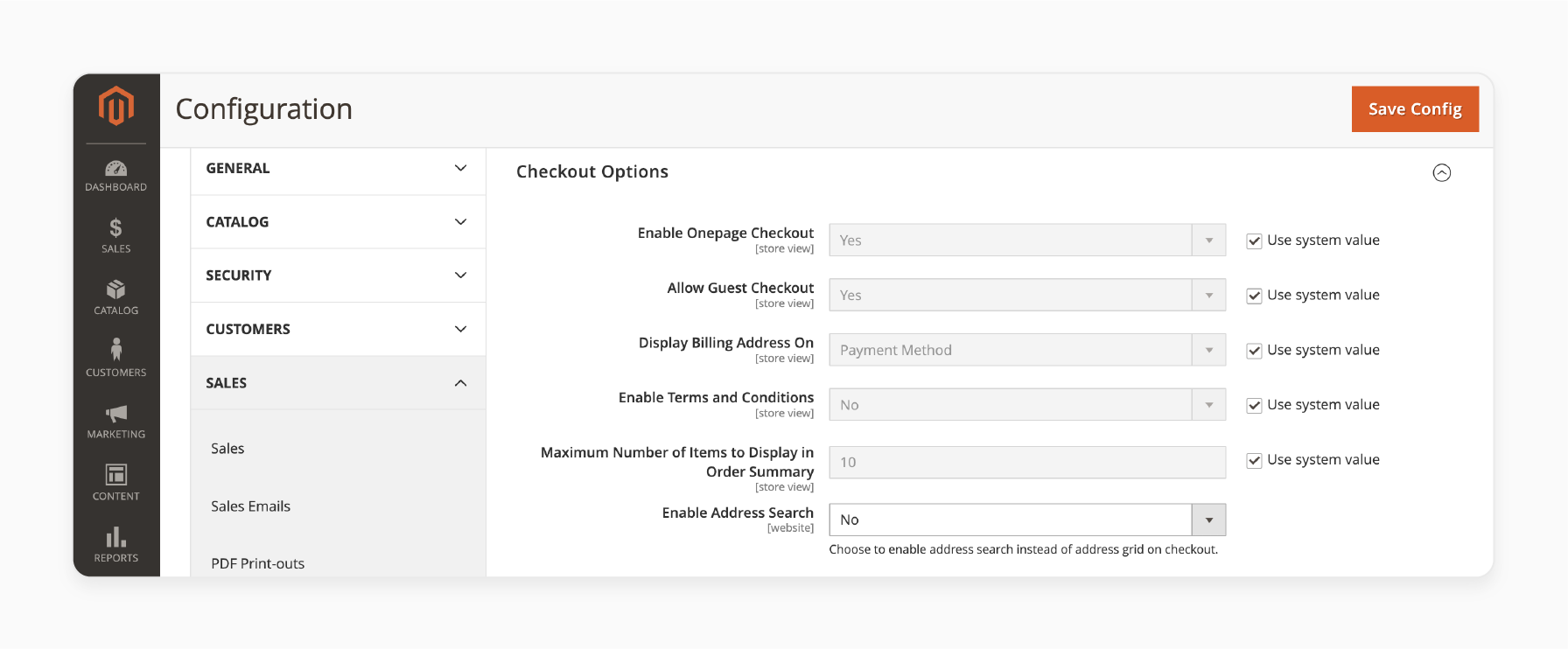The width and height of the screenshot is (1568, 649).
Task: Uncheck Use system value for Allow Guest Checkout
Action: coord(1254,296)
